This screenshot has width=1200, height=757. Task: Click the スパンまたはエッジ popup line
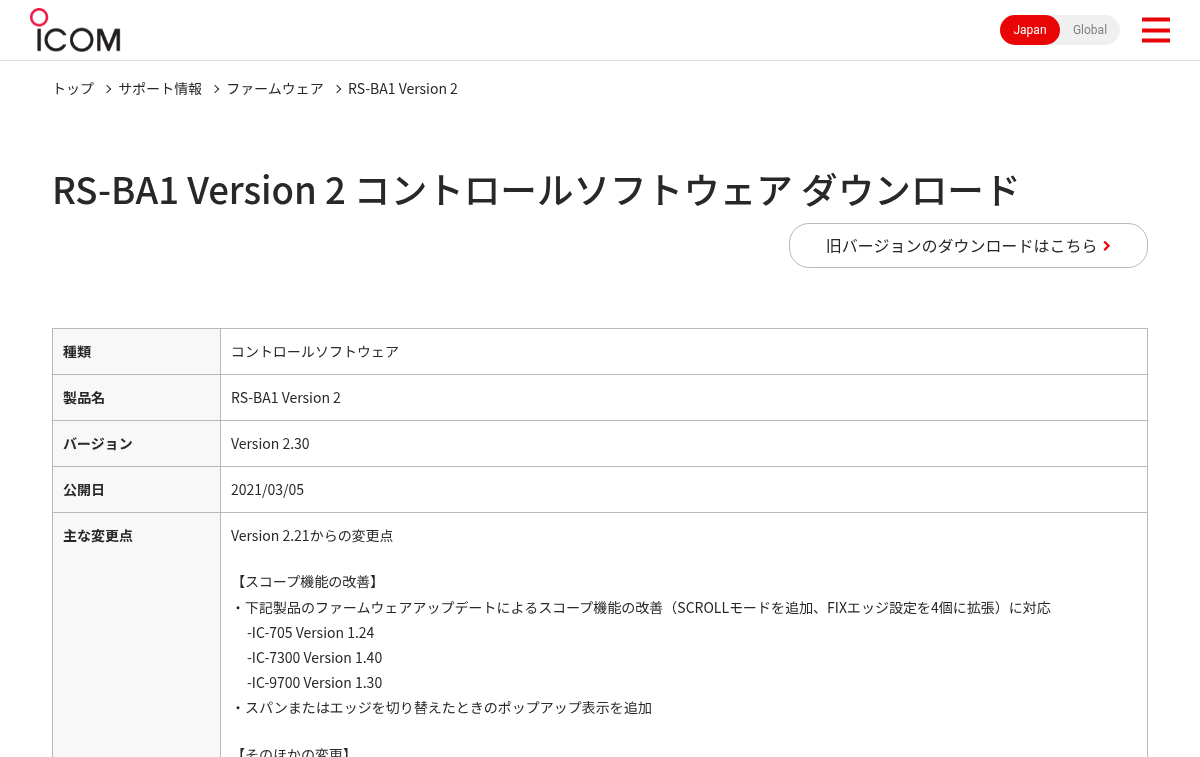[442, 708]
